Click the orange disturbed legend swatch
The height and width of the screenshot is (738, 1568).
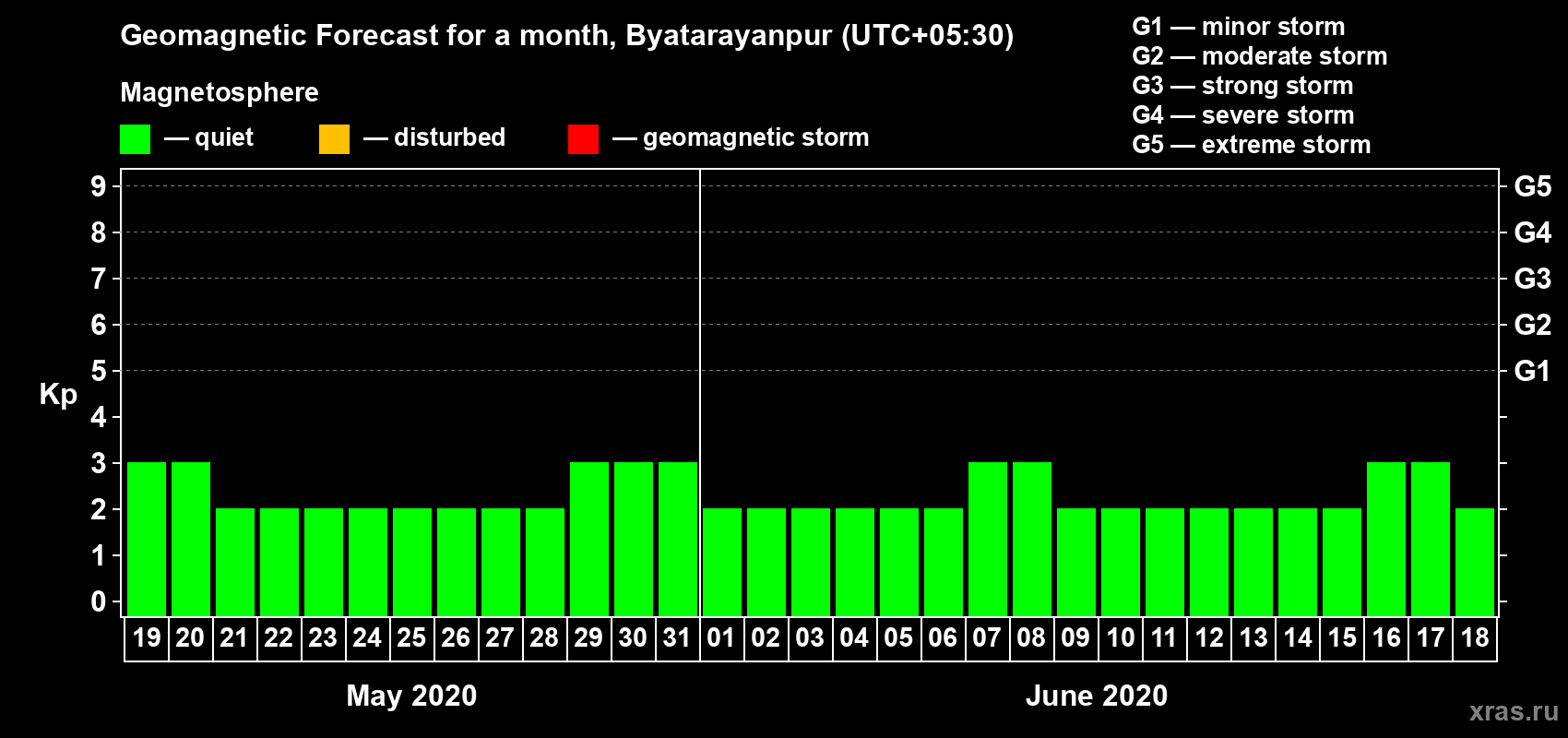tap(334, 139)
